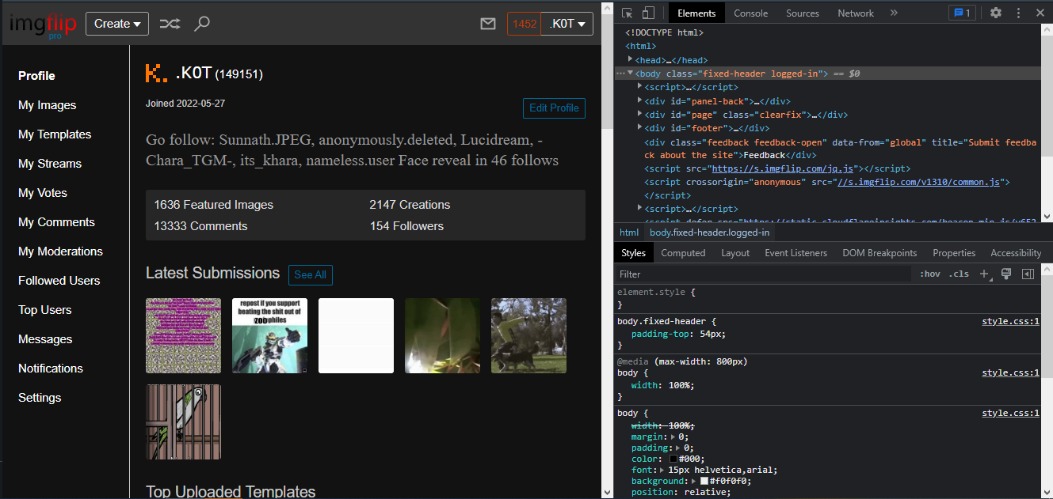Click the body.fixed-header.logged-in breadcrumb
The width and height of the screenshot is (1053, 499).
click(x=709, y=232)
